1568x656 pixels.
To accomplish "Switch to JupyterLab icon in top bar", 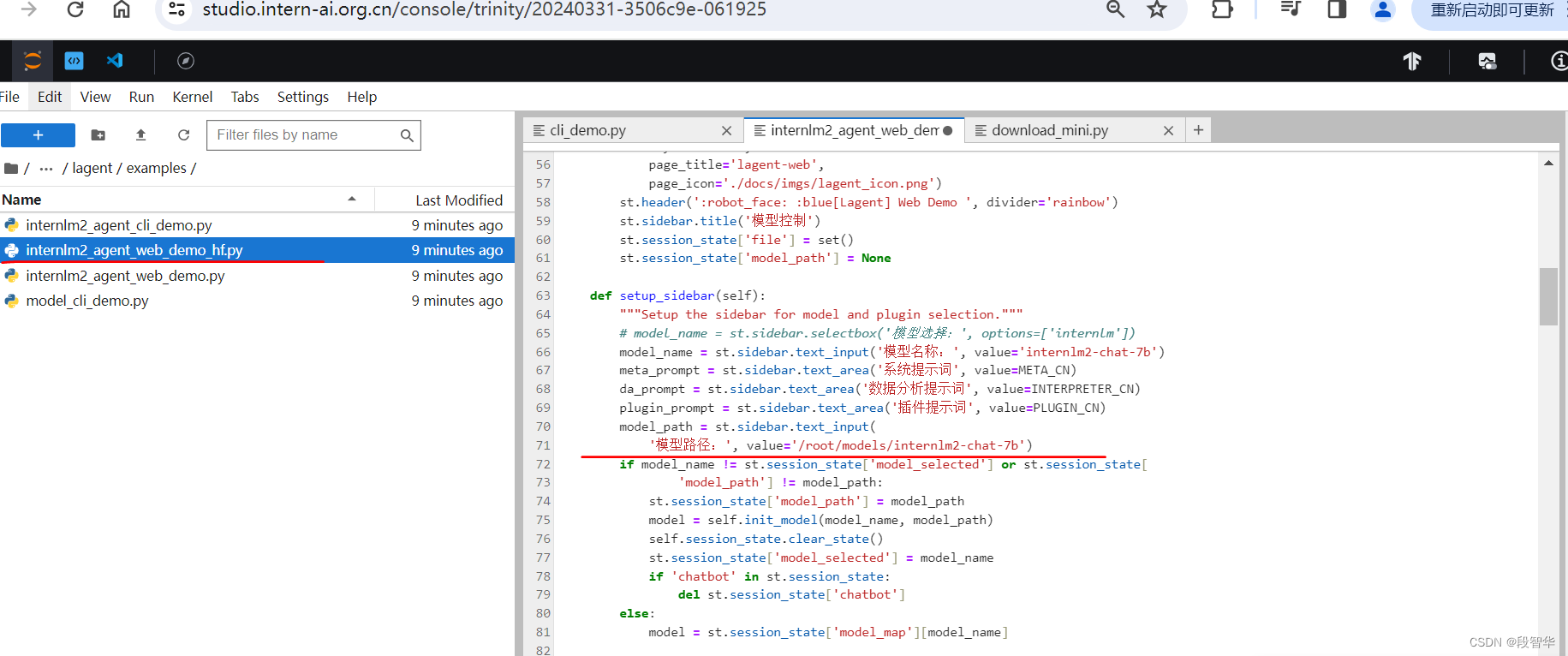I will 33,61.
